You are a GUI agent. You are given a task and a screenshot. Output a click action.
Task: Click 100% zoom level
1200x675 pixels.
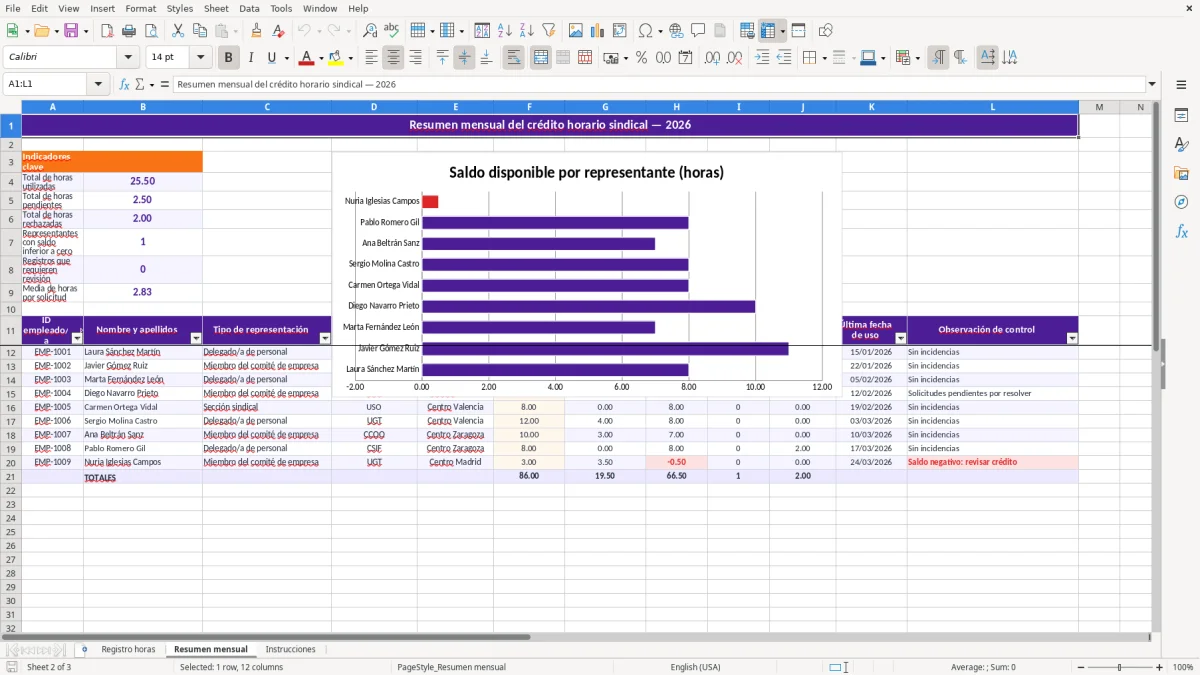tap(1183, 667)
